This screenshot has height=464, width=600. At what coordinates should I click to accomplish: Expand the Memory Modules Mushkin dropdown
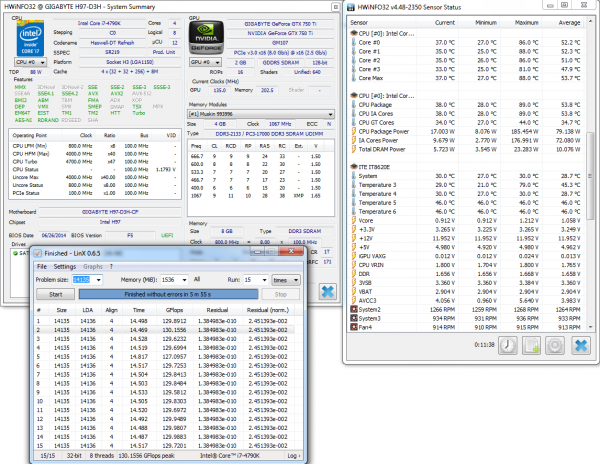point(261,114)
